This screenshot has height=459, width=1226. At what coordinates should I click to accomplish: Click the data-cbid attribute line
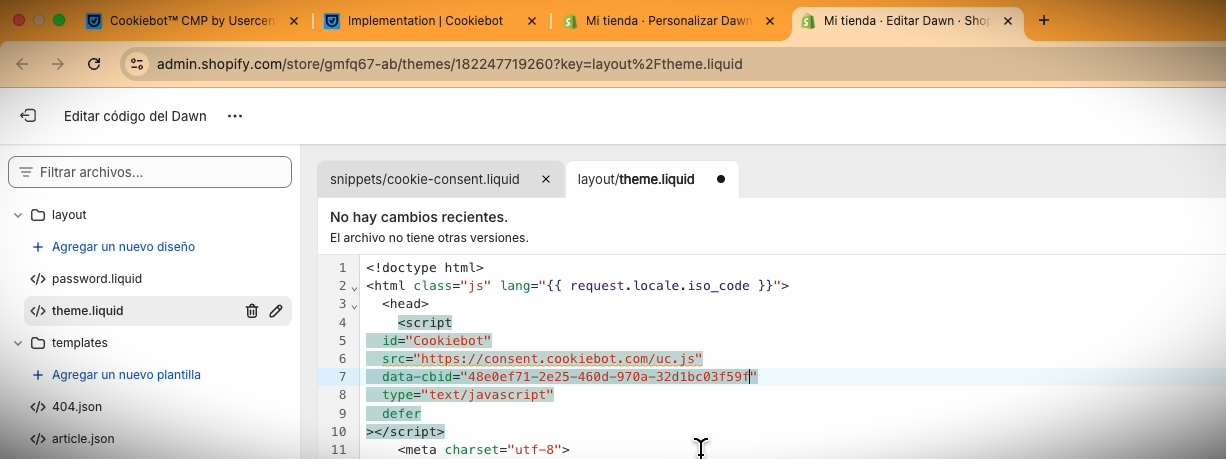570,377
